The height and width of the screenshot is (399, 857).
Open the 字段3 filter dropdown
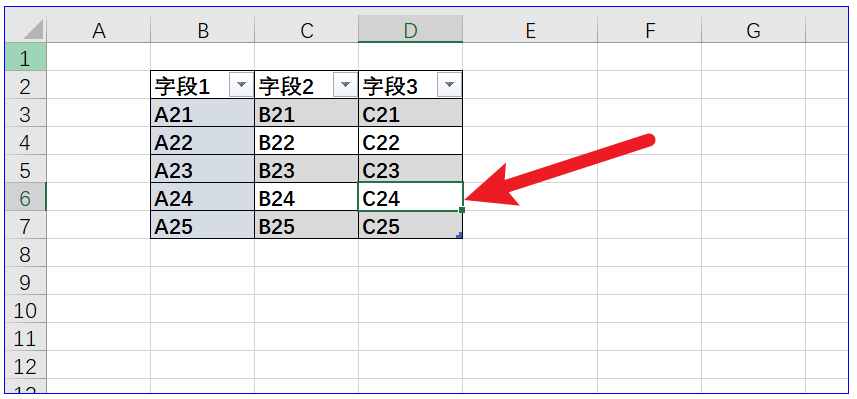(x=449, y=85)
